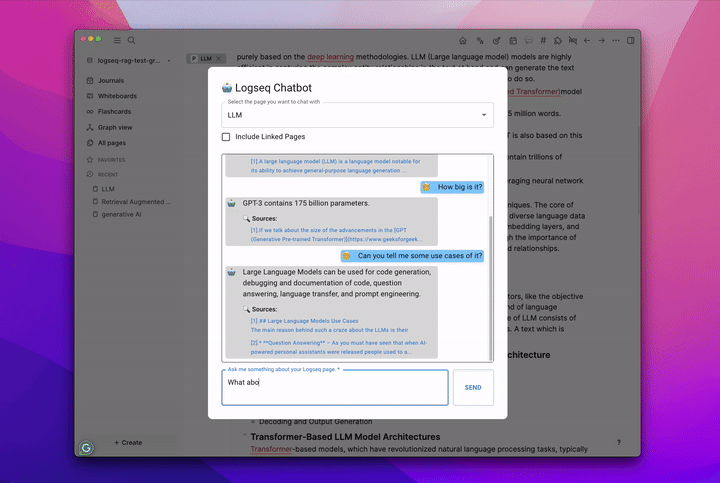Viewport: 720px width, 483px height.
Task: Open the chatbot speech bubble icon
Action: [529, 40]
